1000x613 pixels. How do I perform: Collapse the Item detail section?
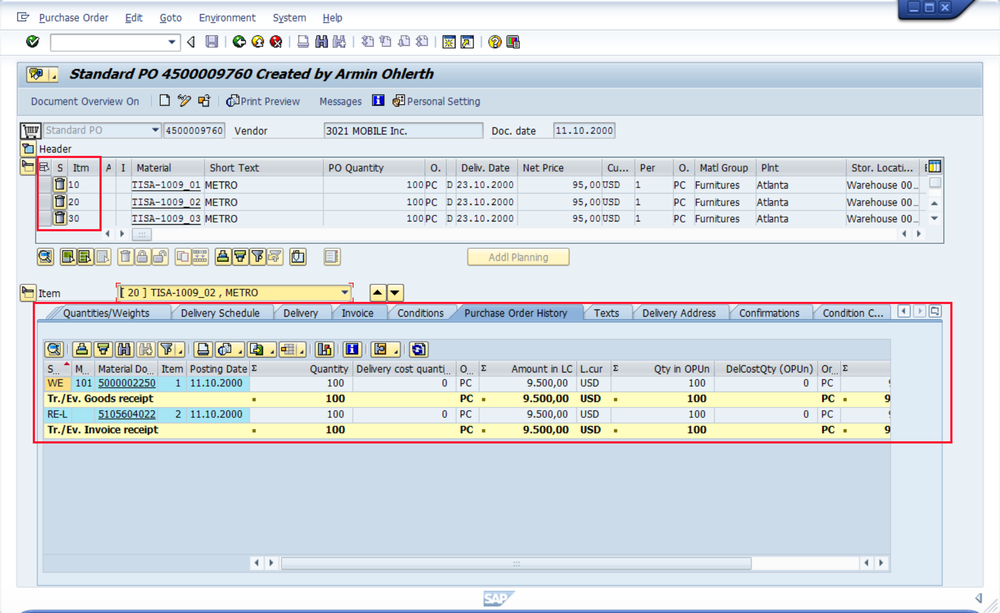coord(27,293)
